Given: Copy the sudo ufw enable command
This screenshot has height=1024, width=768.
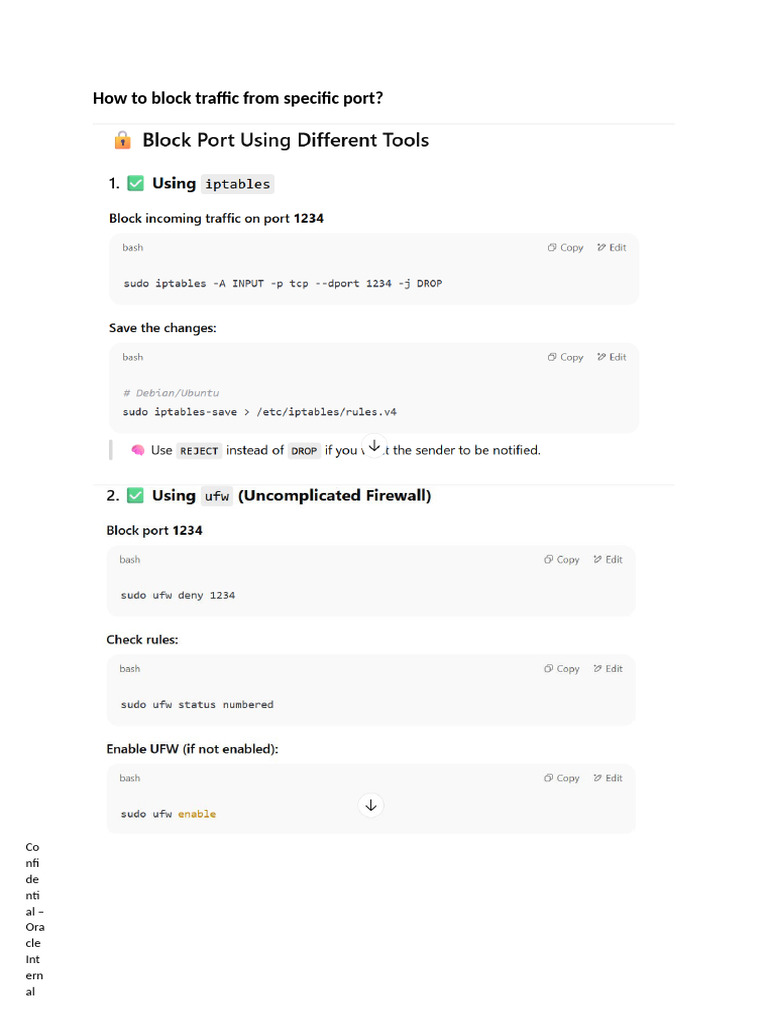Looking at the screenshot, I should [562, 778].
